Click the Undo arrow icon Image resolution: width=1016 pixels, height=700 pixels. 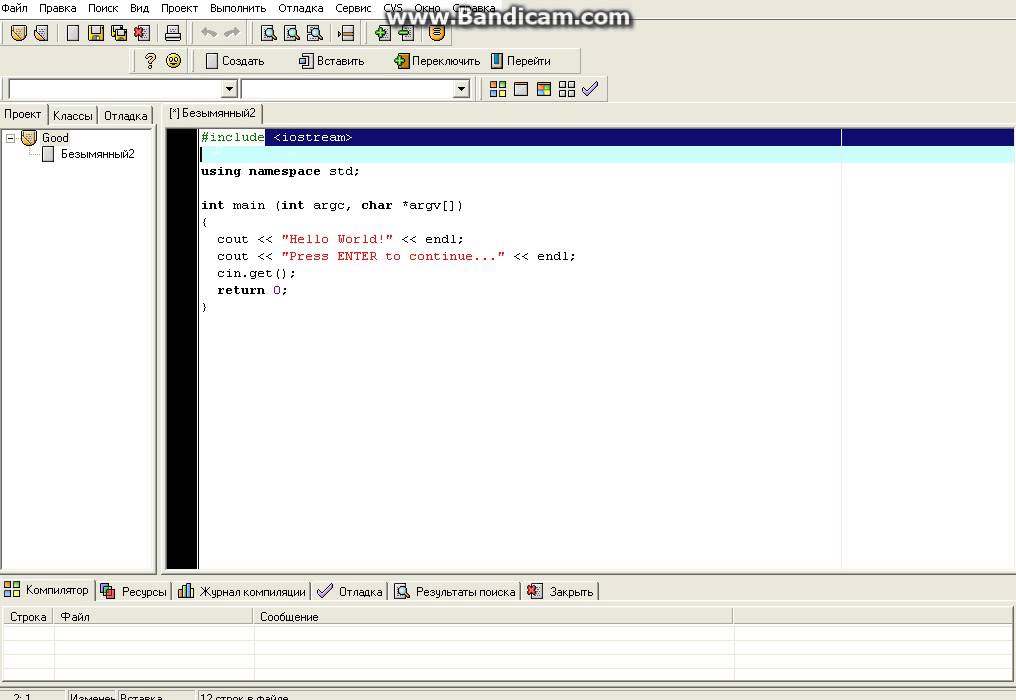tap(209, 32)
